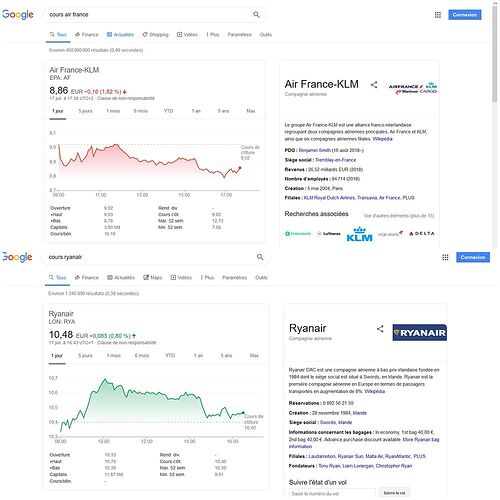Open Benjamin Smith PDG link
The height and width of the screenshot is (500, 500).
[315, 150]
